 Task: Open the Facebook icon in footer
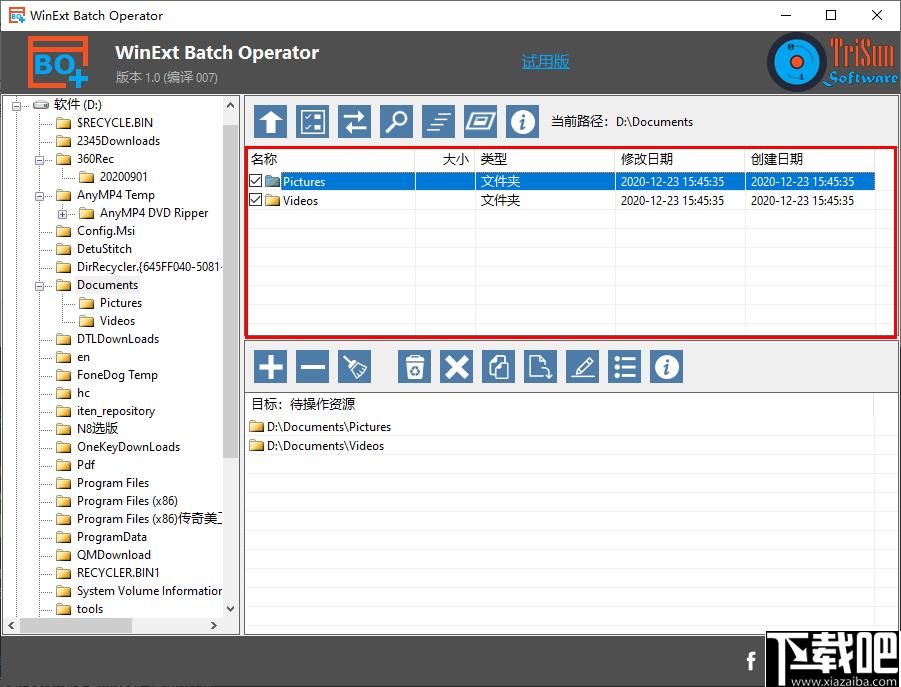(x=750, y=661)
